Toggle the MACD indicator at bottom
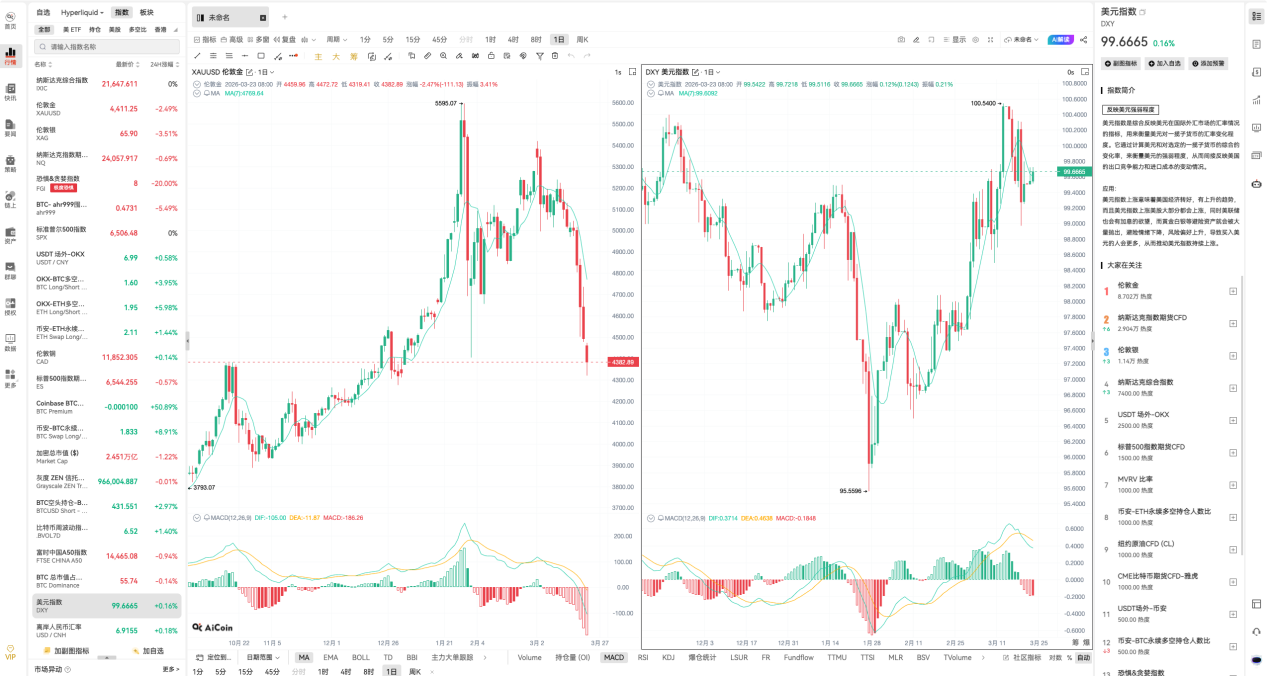Image resolution: width=1267 pixels, height=676 pixels. (613, 657)
